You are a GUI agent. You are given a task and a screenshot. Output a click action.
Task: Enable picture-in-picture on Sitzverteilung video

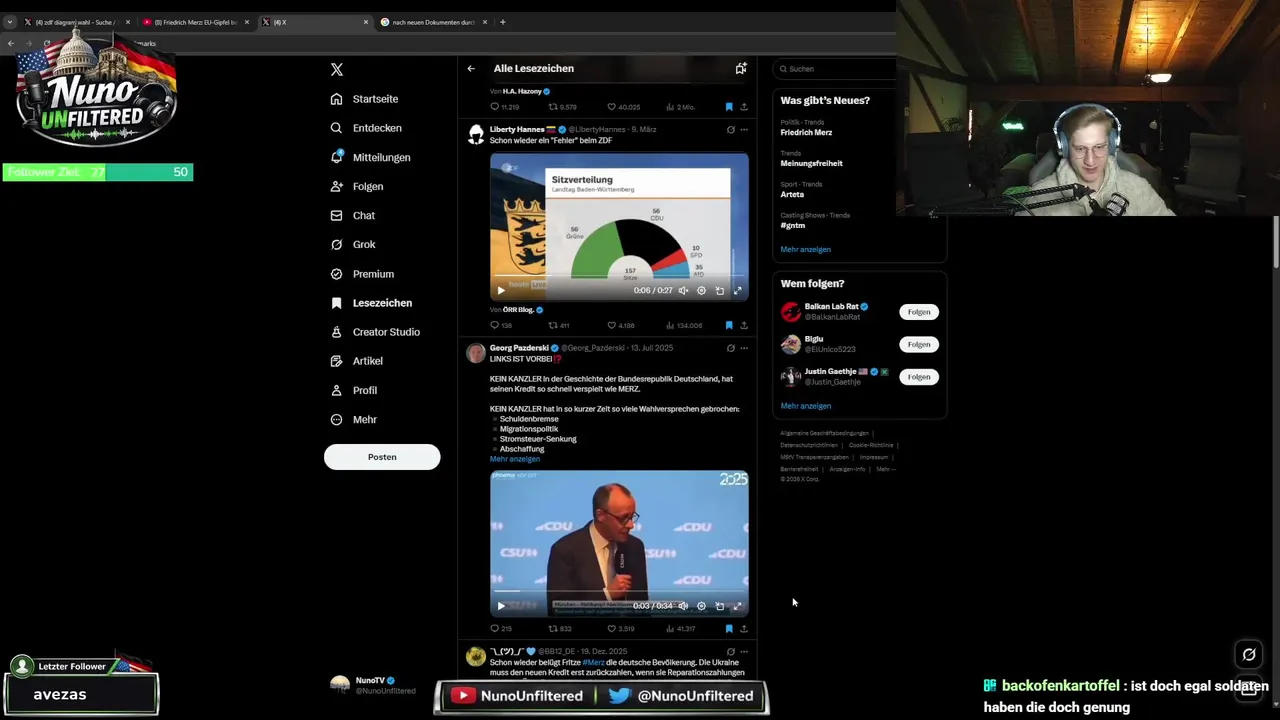[x=719, y=291]
